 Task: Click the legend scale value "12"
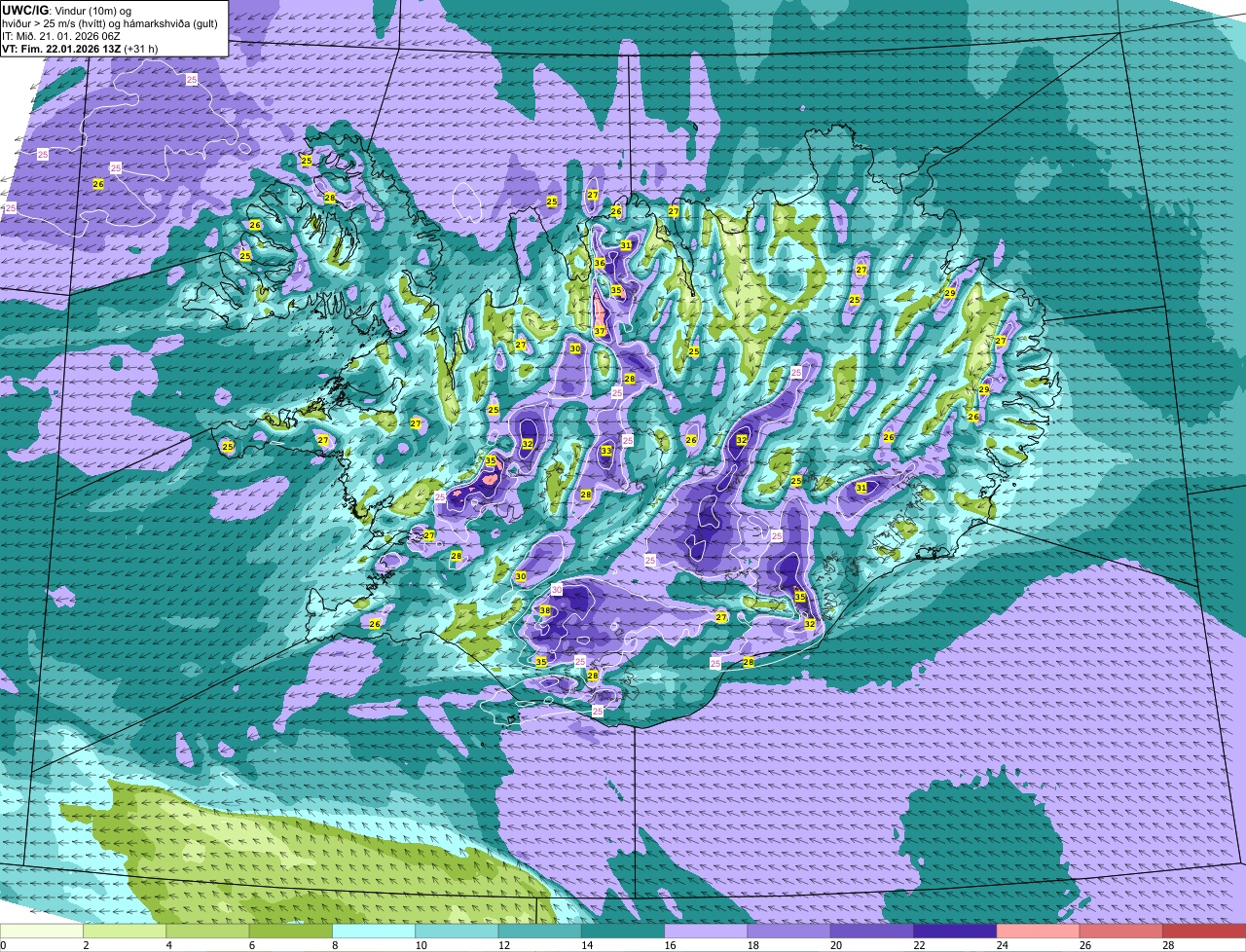(x=503, y=945)
